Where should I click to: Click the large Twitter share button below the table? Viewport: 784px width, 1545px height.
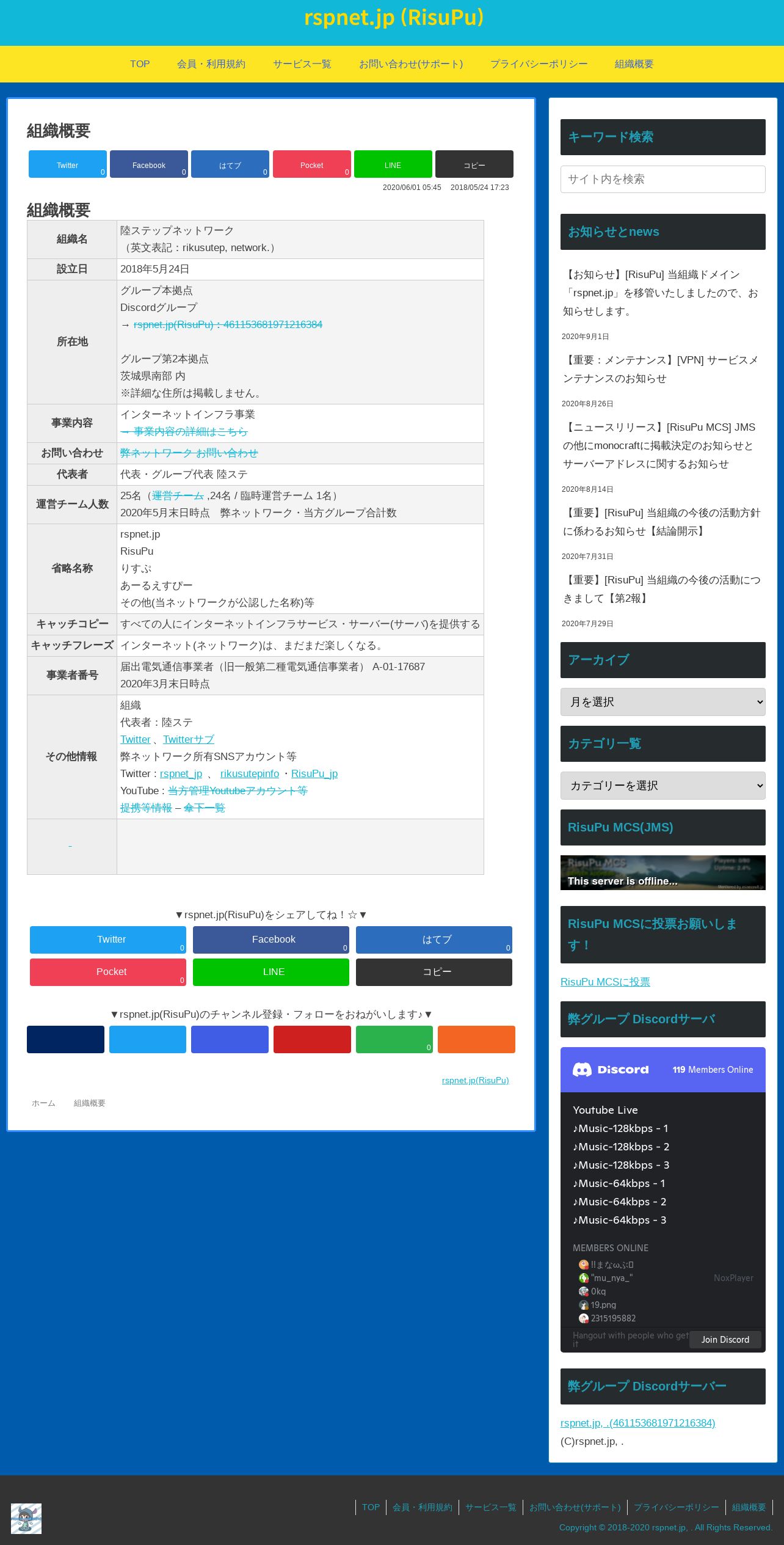[x=108, y=940]
